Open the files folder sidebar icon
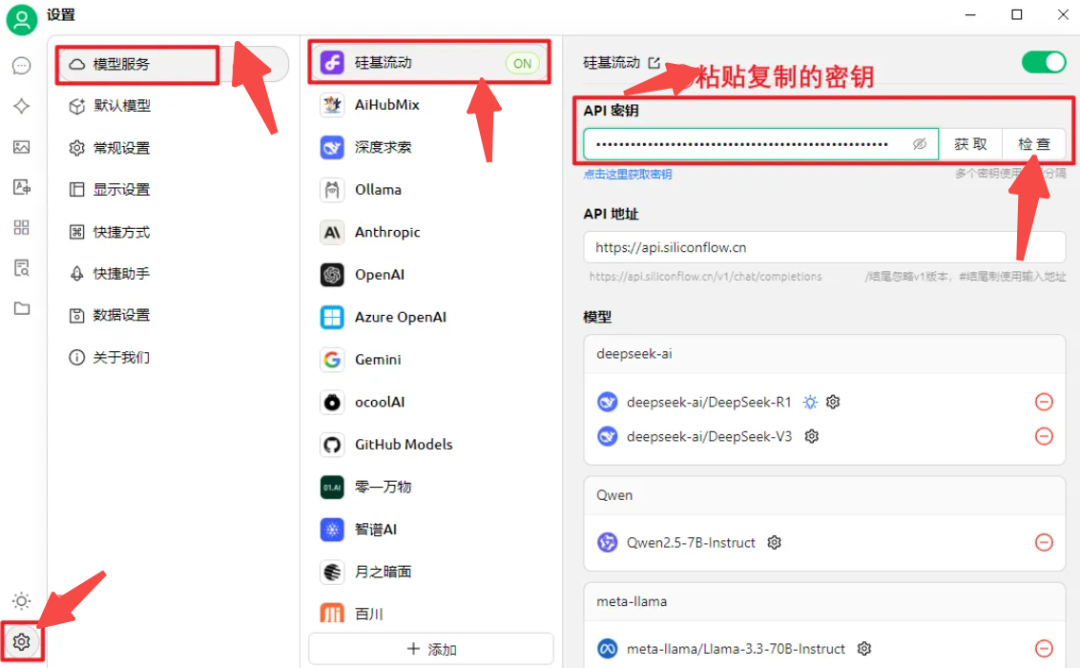 click(21, 308)
